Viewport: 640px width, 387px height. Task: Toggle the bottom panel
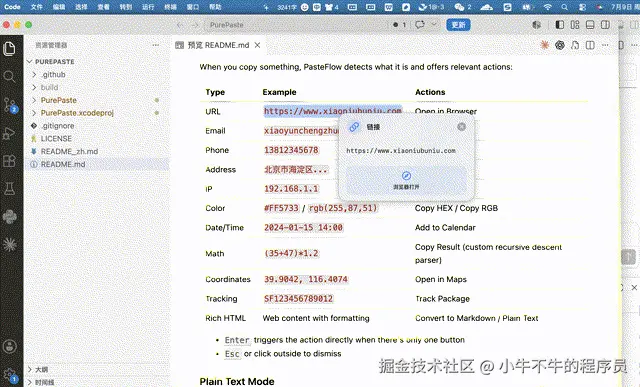(x=590, y=25)
